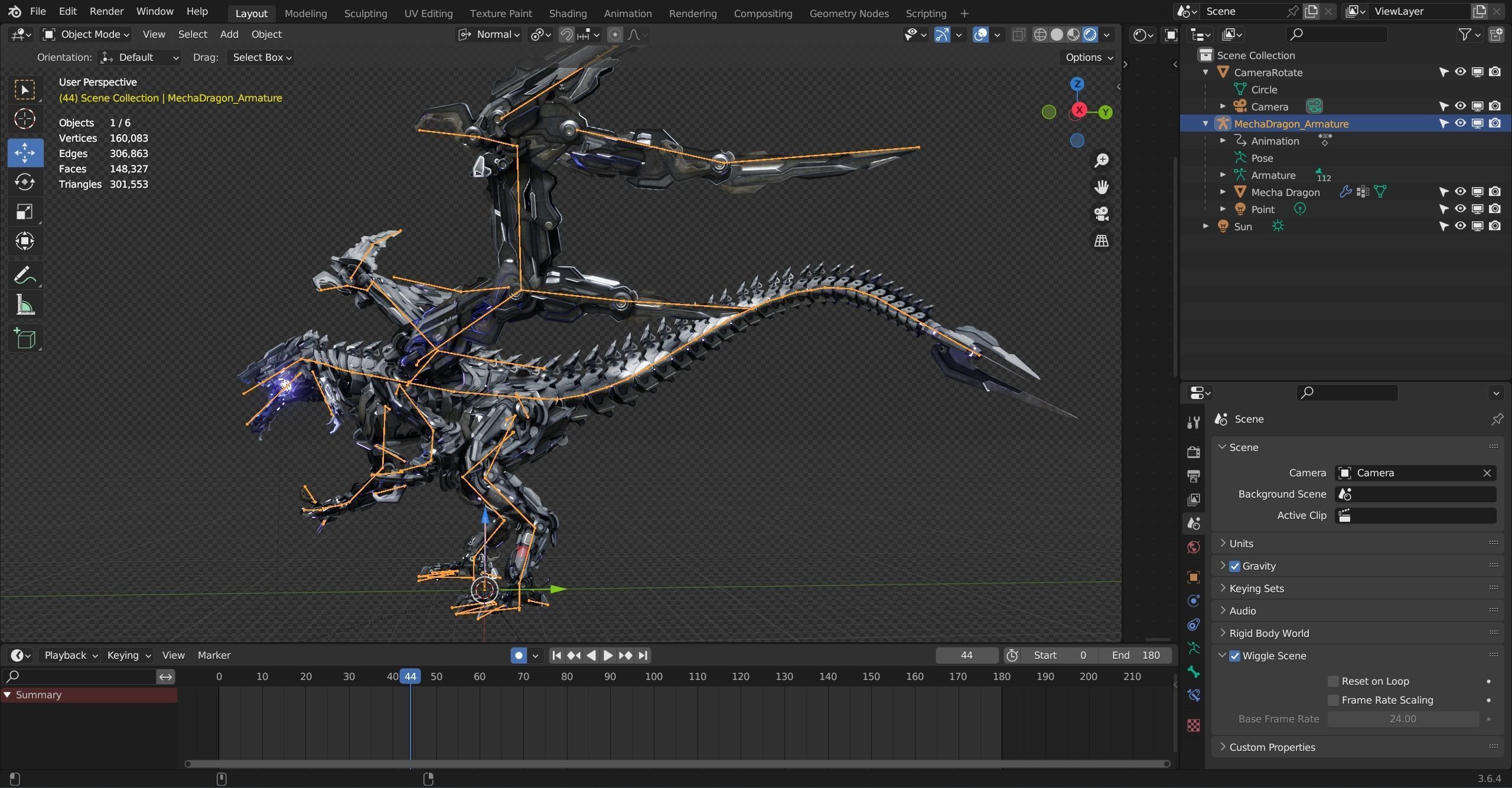Open the Object Mode dropdown
This screenshot has width=1512, height=788.
click(x=86, y=35)
